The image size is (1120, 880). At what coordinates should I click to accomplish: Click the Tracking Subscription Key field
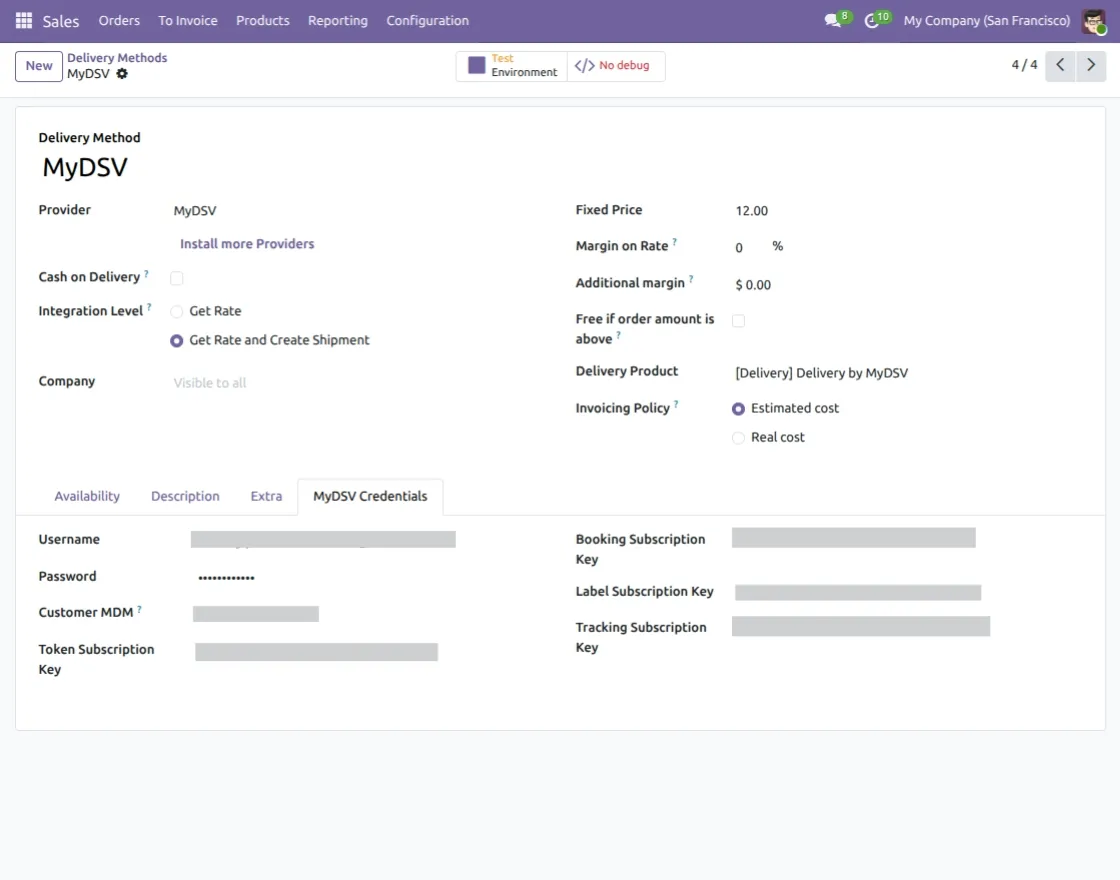(x=861, y=626)
